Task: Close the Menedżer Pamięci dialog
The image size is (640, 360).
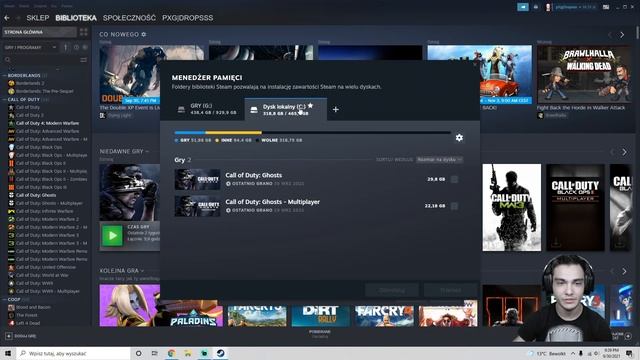Action: [x=475, y=64]
